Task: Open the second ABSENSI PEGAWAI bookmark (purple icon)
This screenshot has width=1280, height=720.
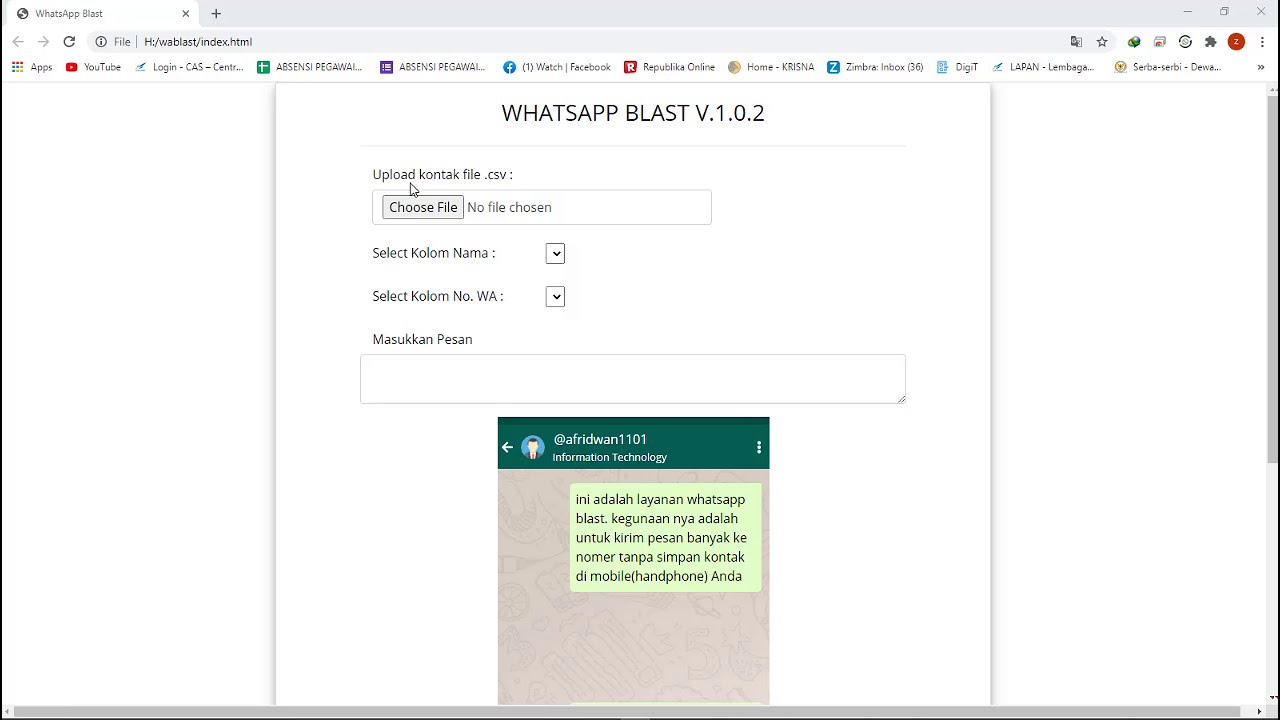Action: pyautogui.click(x=433, y=67)
